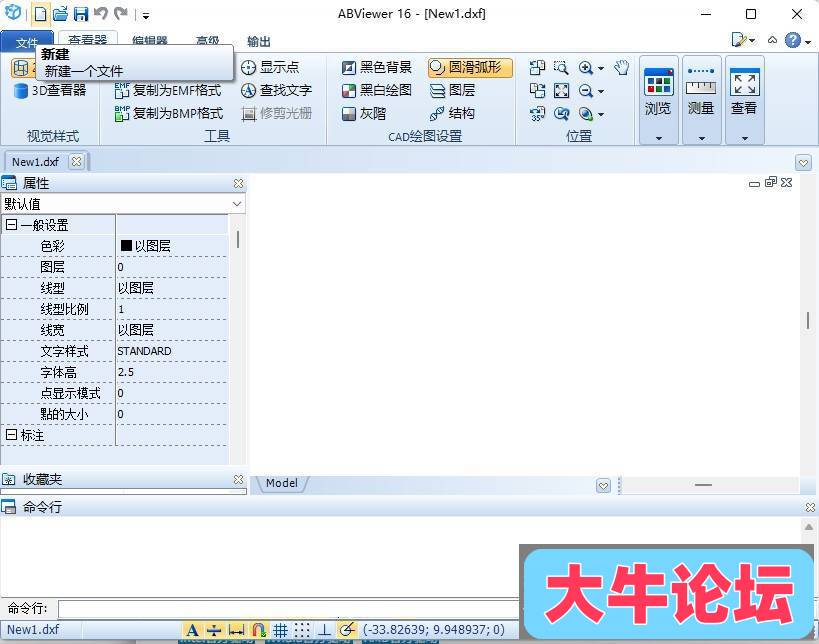The image size is (819, 644).
Task: Open the zoom out dropdown arrow
Action: pos(601,91)
